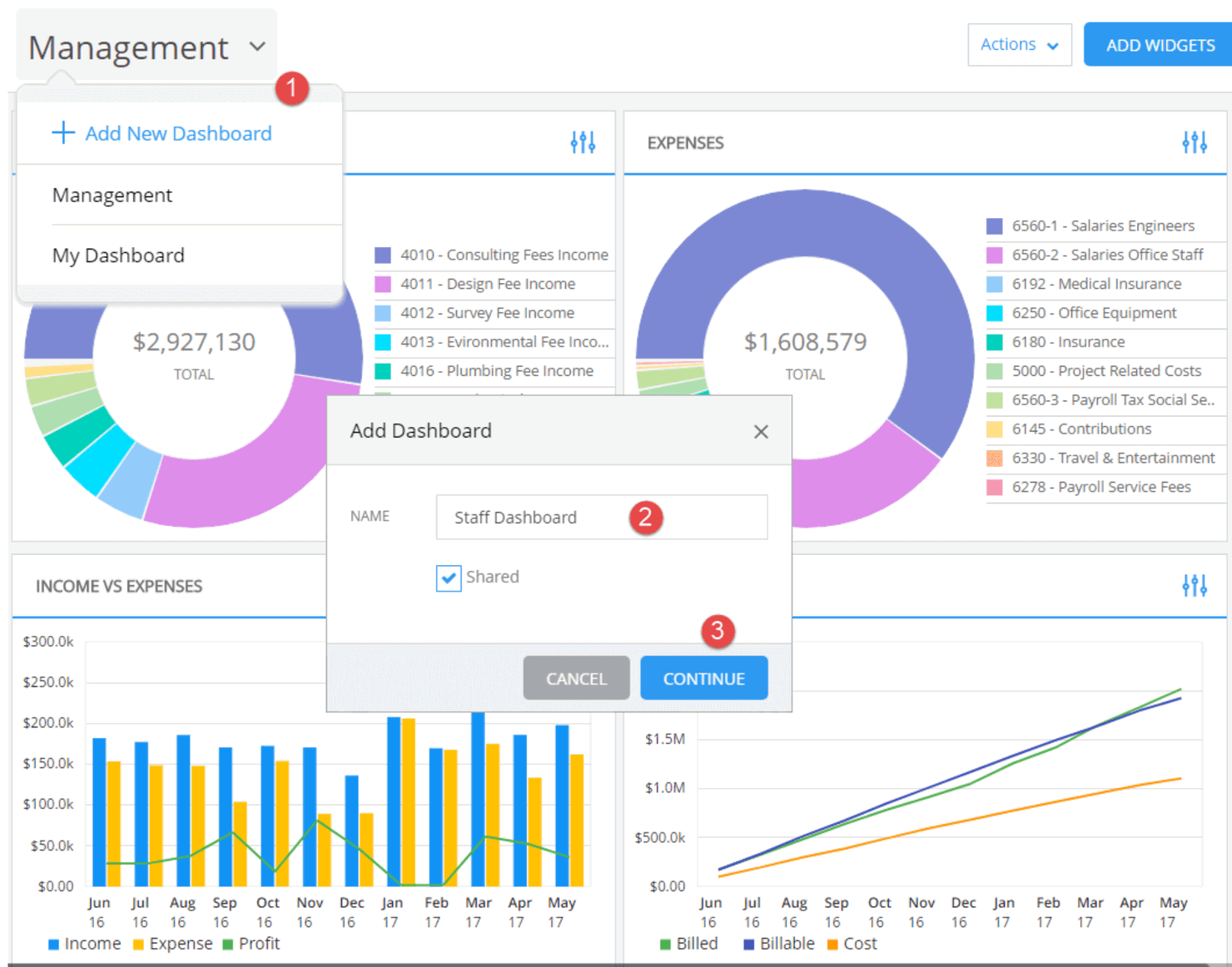Screen dimensions: 1232x967
Task: Click the 6560-3 Payroll Tax color swatch
Action: click(994, 400)
